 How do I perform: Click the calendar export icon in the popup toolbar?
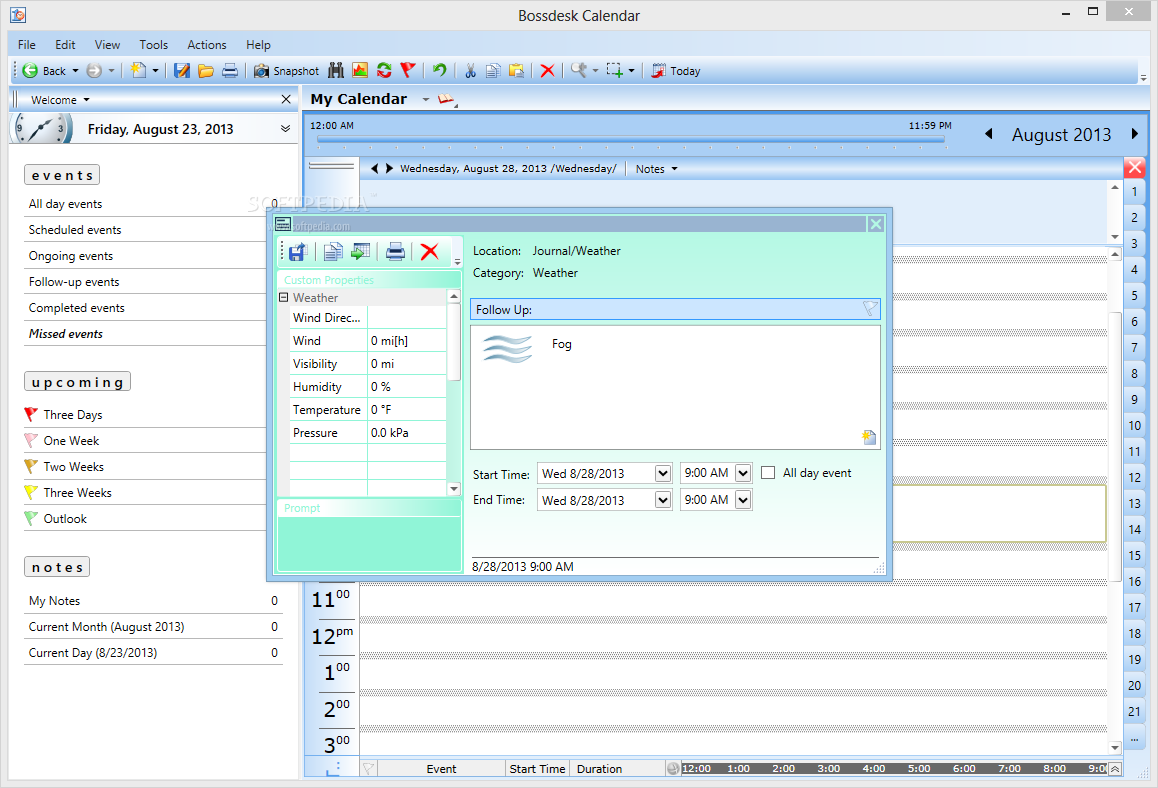[360, 252]
